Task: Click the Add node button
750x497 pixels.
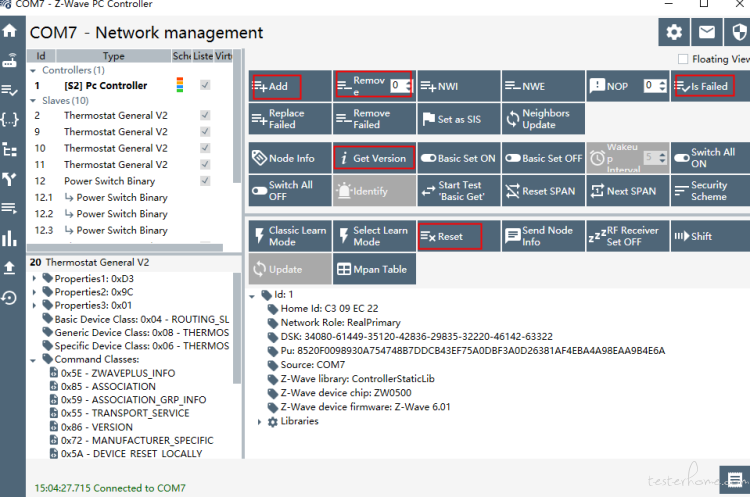Action: pyautogui.click(x=290, y=86)
